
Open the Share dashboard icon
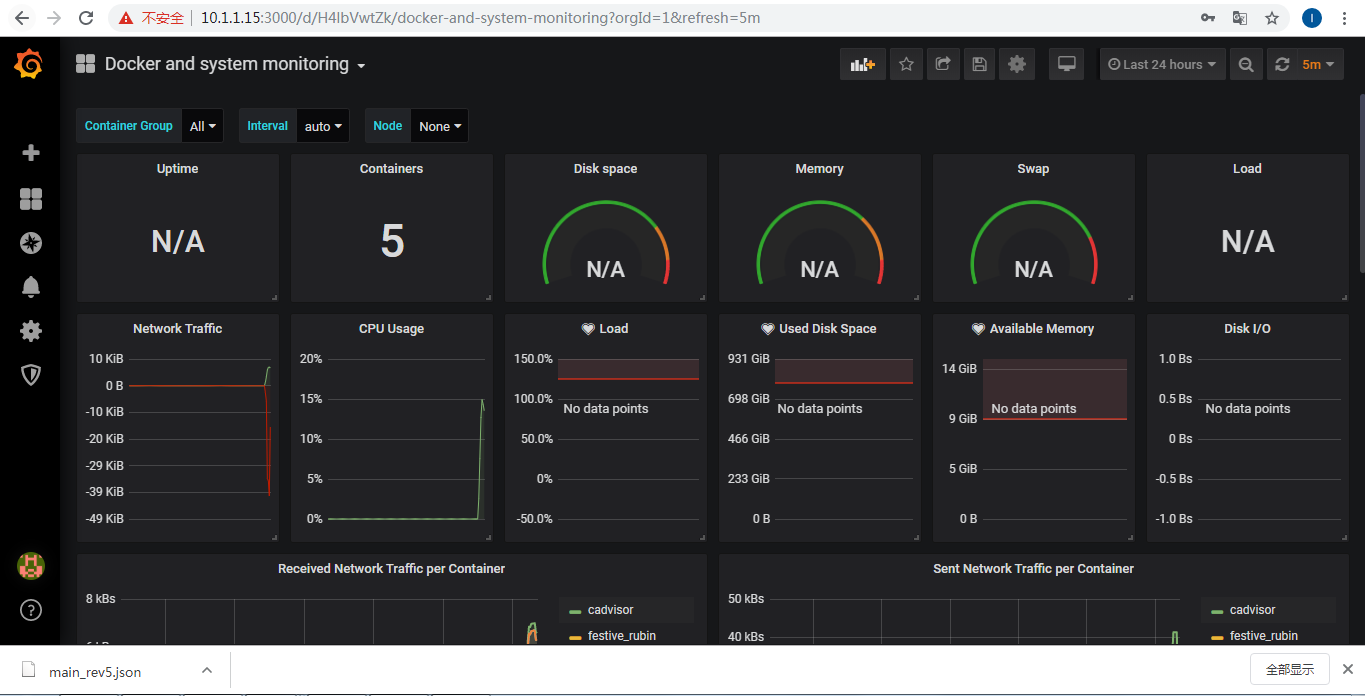[x=942, y=64]
